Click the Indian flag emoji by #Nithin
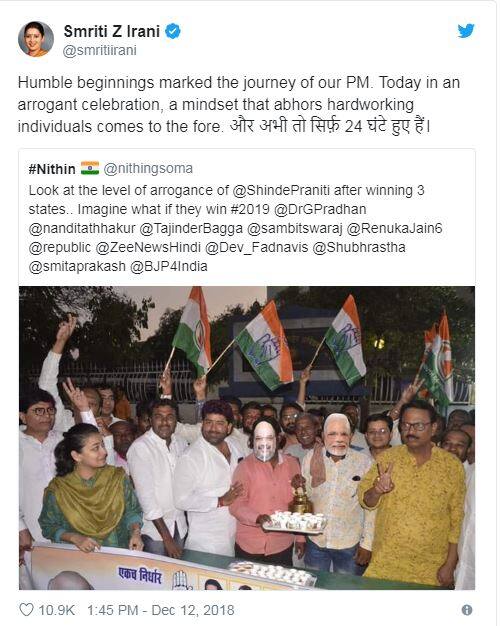This screenshot has width=500, height=626. click(x=90, y=168)
